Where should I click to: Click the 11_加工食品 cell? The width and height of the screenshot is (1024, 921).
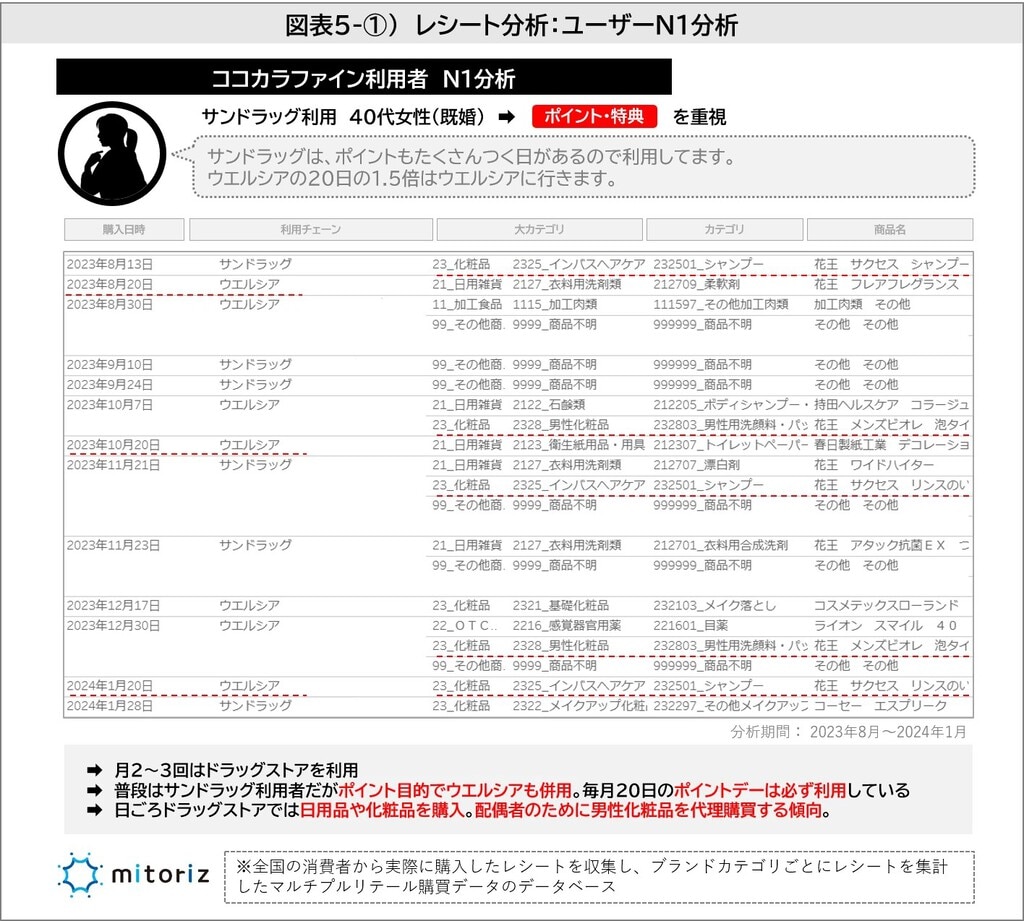(x=467, y=304)
